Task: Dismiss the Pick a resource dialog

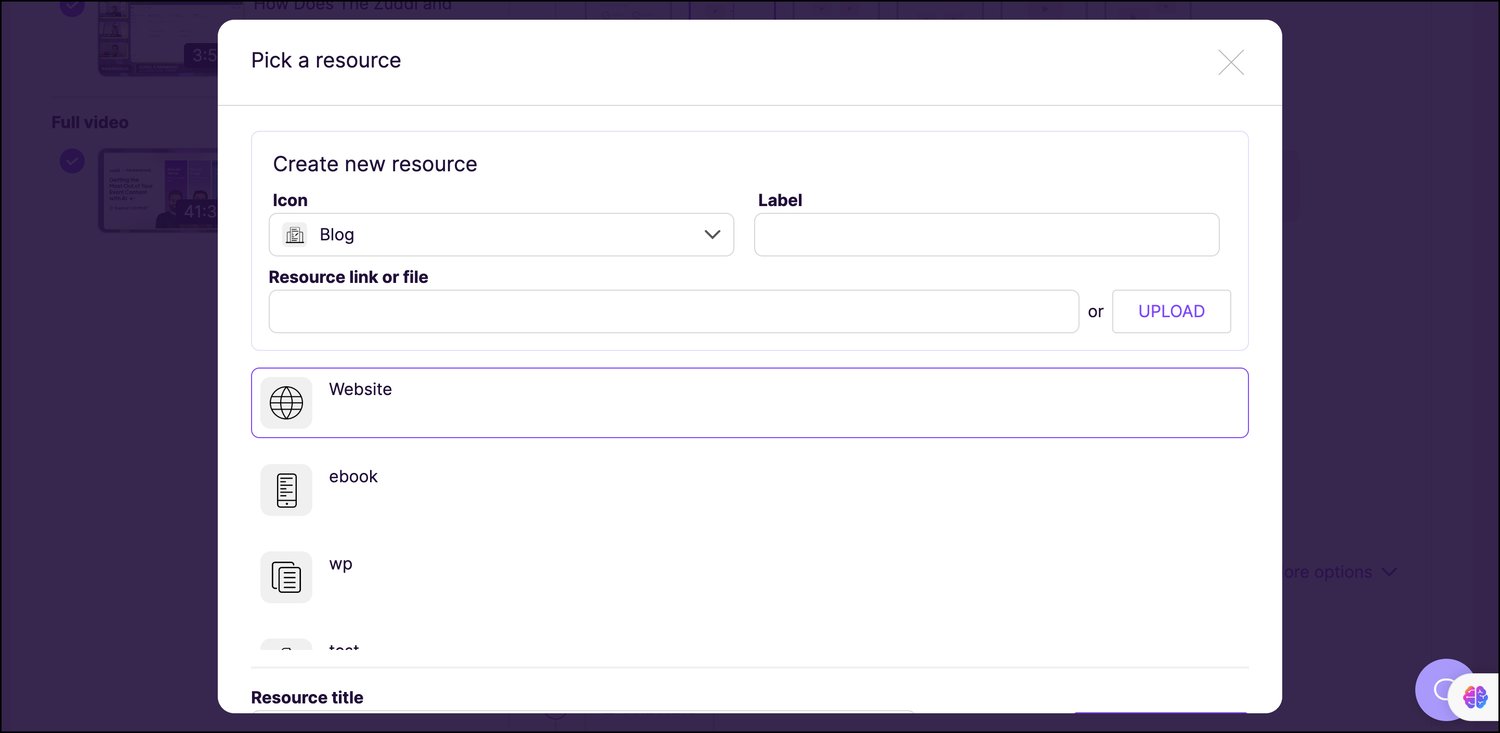Action: click(1230, 62)
